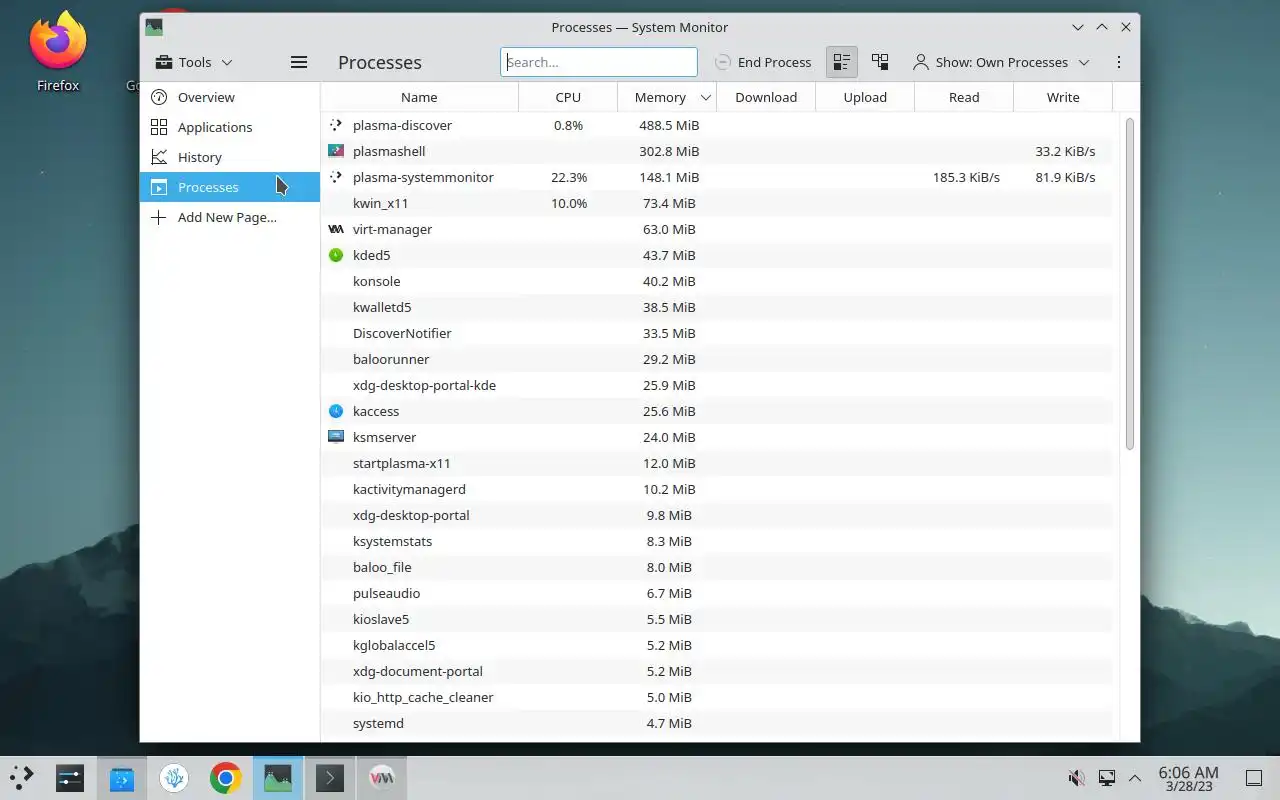
Task: Select the kio_http_cache_cleaner process
Action: pos(716,697)
